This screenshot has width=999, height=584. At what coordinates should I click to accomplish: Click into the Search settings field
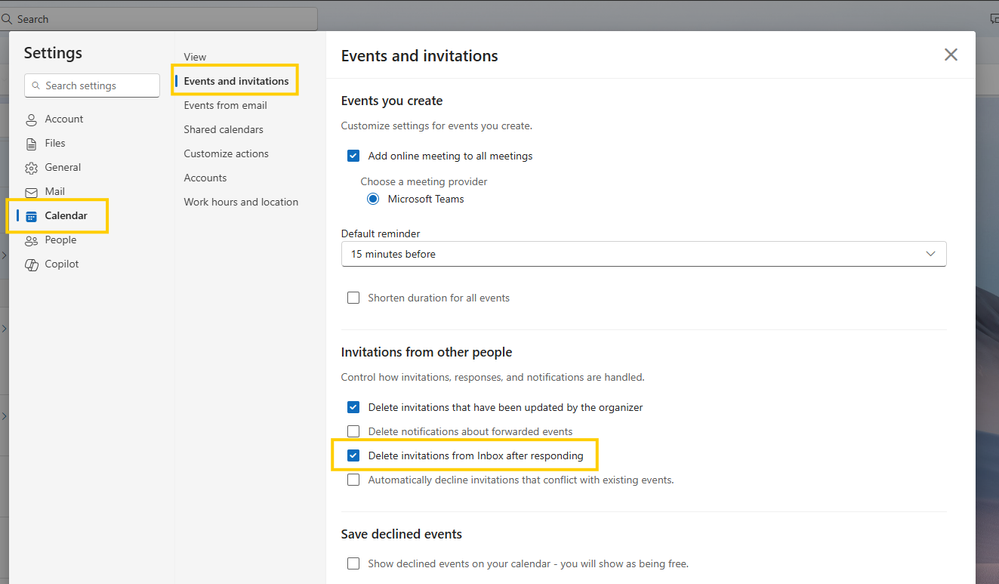[x=92, y=85]
